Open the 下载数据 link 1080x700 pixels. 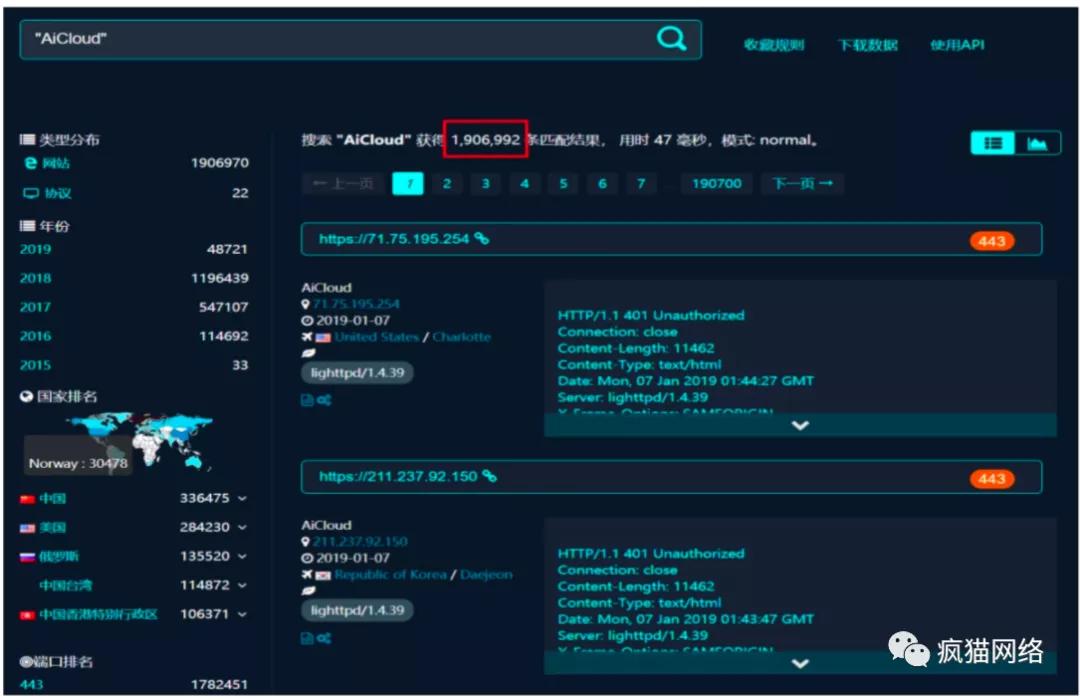867,45
